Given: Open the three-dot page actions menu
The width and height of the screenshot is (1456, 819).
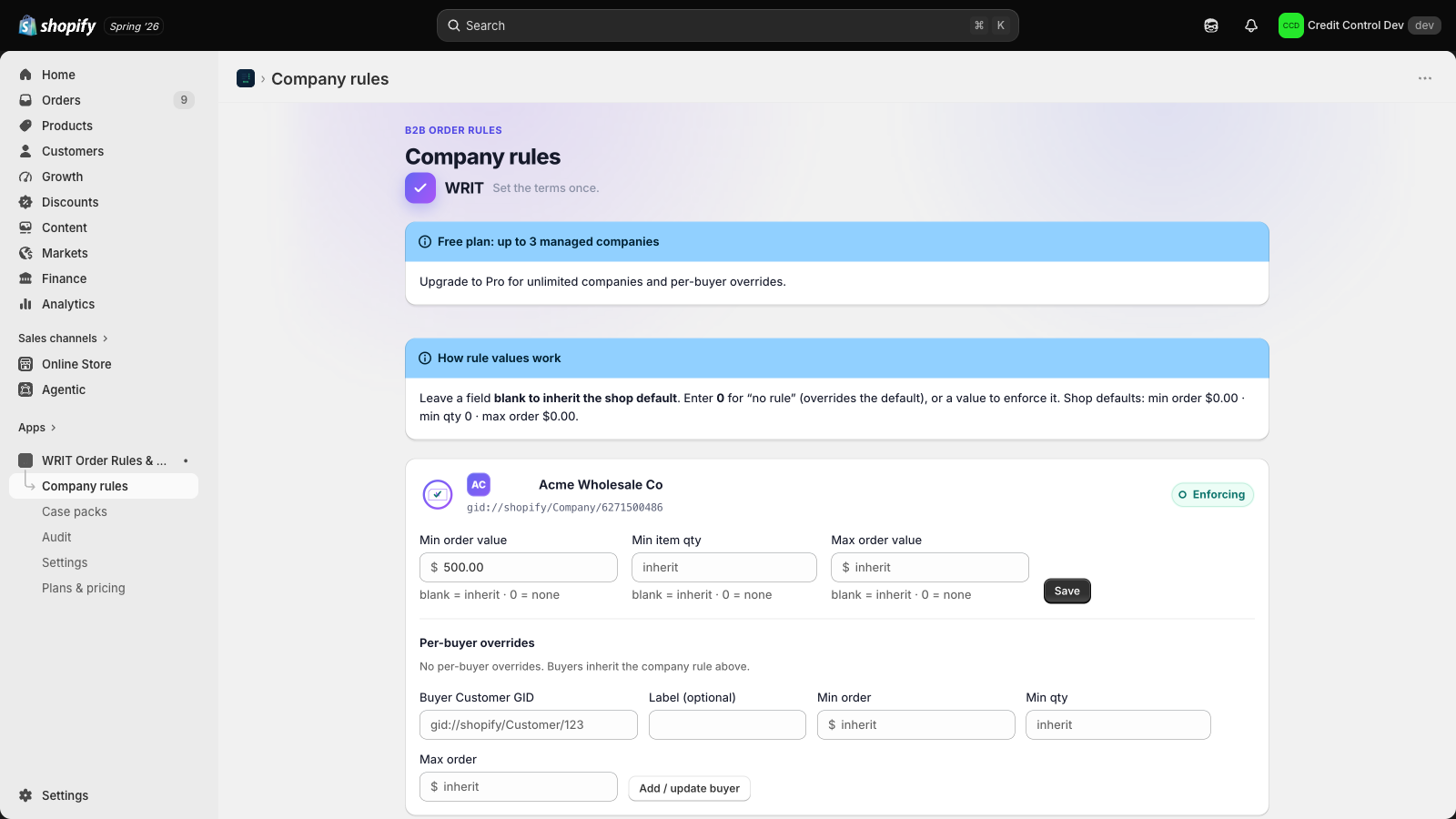Looking at the screenshot, I should click(1425, 78).
